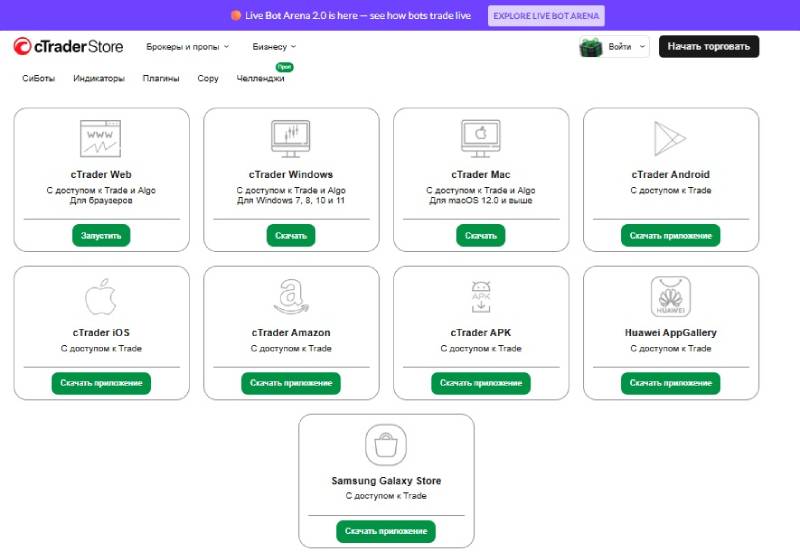Download cTrader Mac with Скачать
This screenshot has height=552, width=800.
click(481, 235)
